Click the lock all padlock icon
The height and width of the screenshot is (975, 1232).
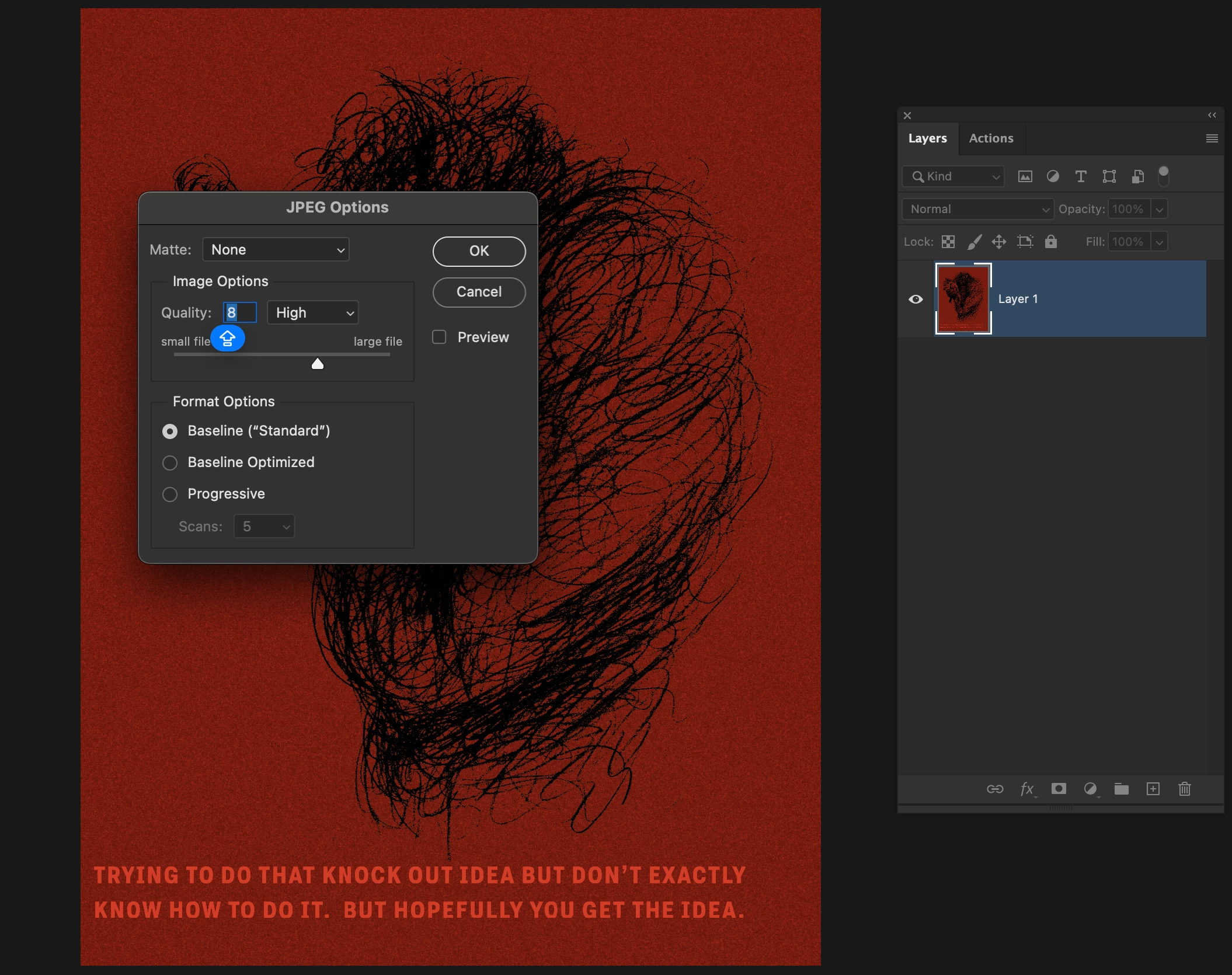(x=1050, y=242)
